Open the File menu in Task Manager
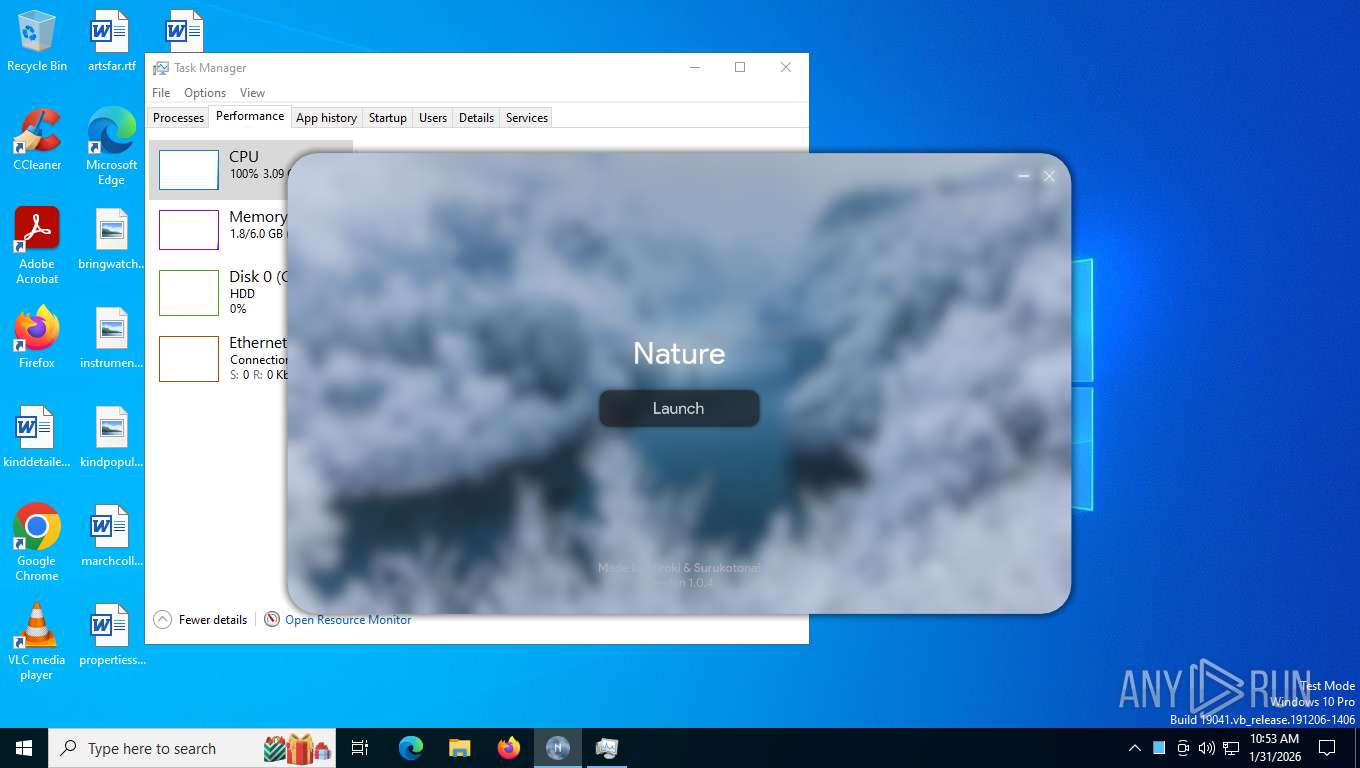The height and width of the screenshot is (768, 1360). click(x=161, y=92)
